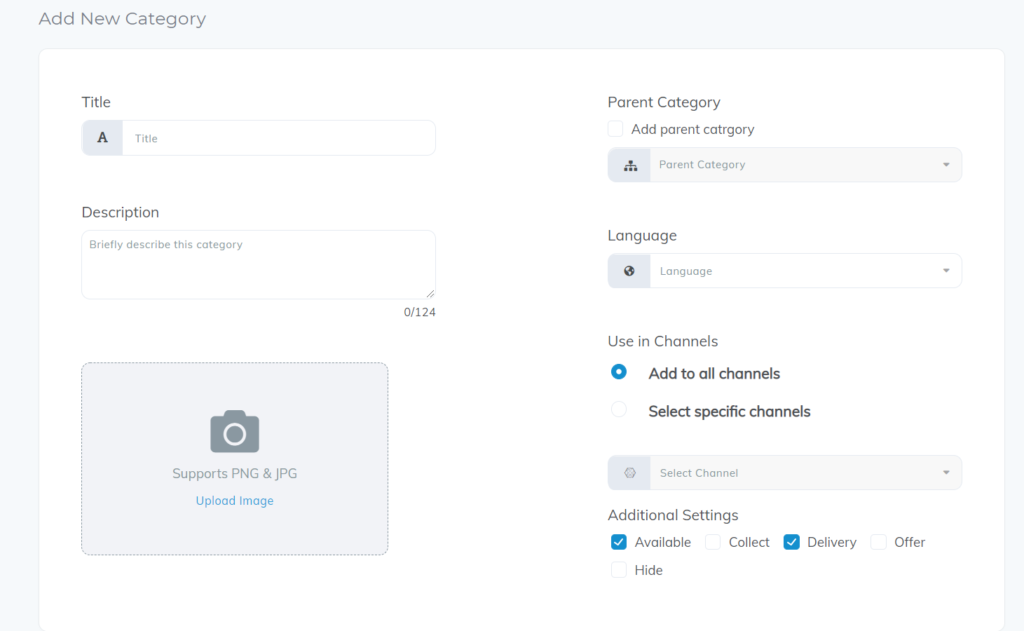This screenshot has width=1024, height=631.
Task: Focus the Title input field
Action: click(279, 138)
